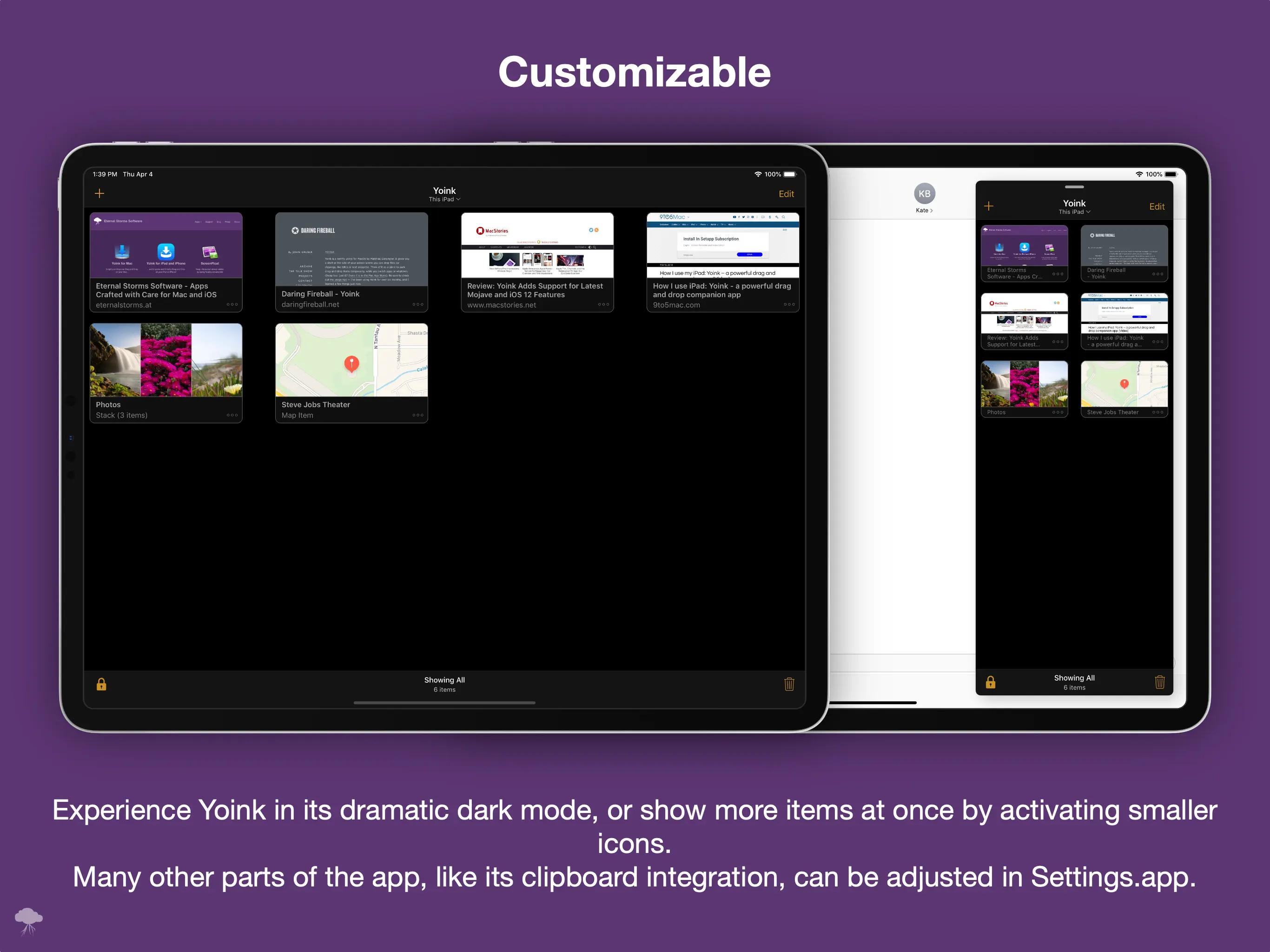Open the MacStories review thumbnail
The image size is (1270, 952).
click(537, 246)
